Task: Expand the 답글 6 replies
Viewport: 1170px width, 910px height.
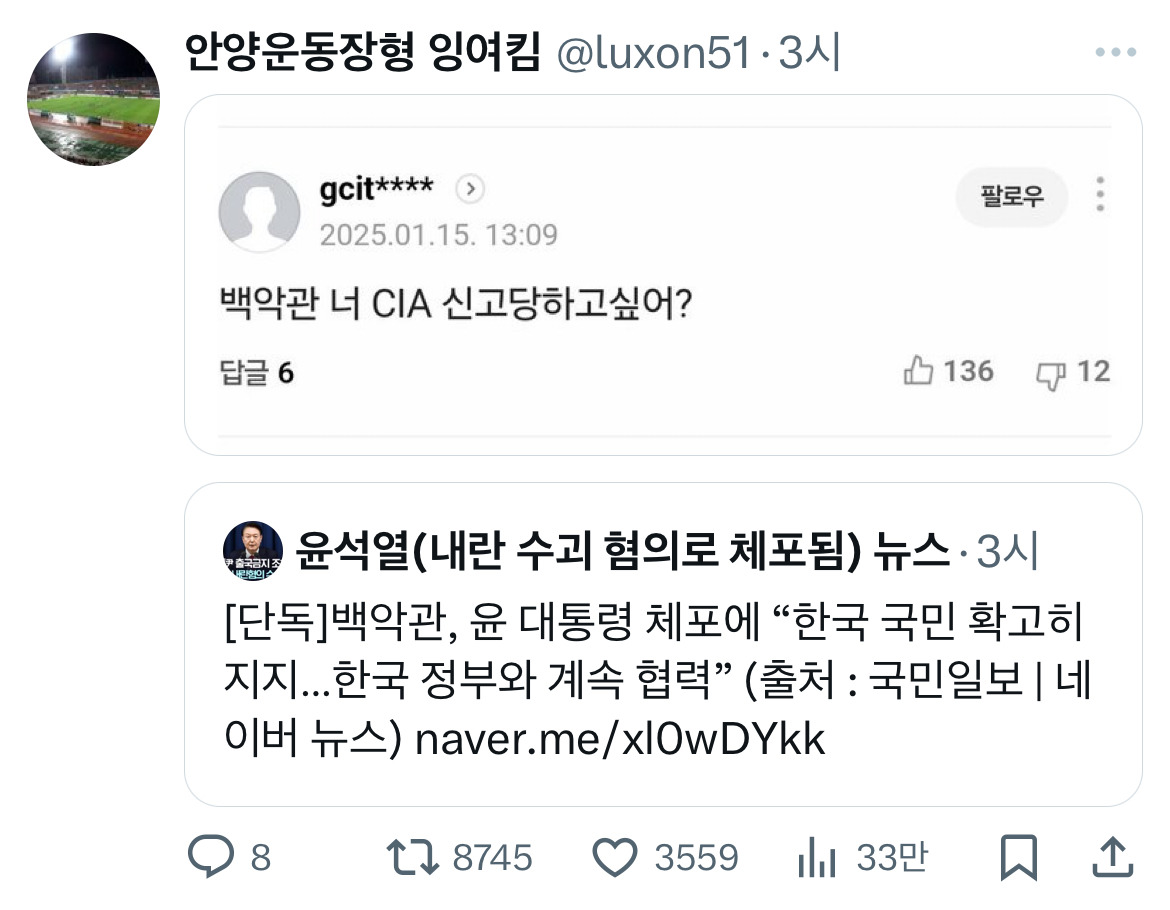Action: point(257,374)
